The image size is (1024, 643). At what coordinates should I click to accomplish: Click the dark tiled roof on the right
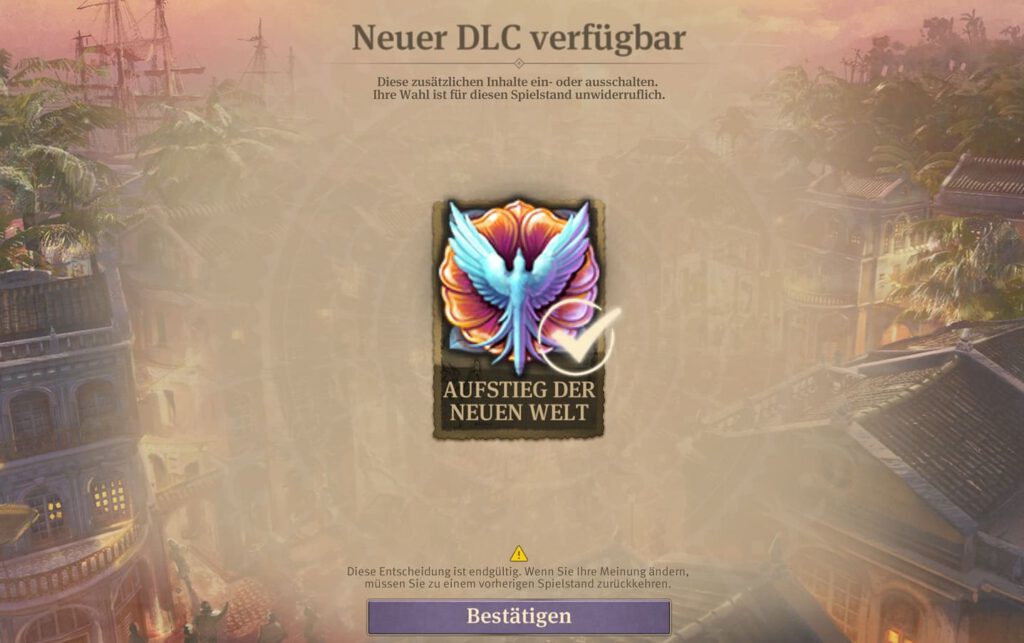940,431
